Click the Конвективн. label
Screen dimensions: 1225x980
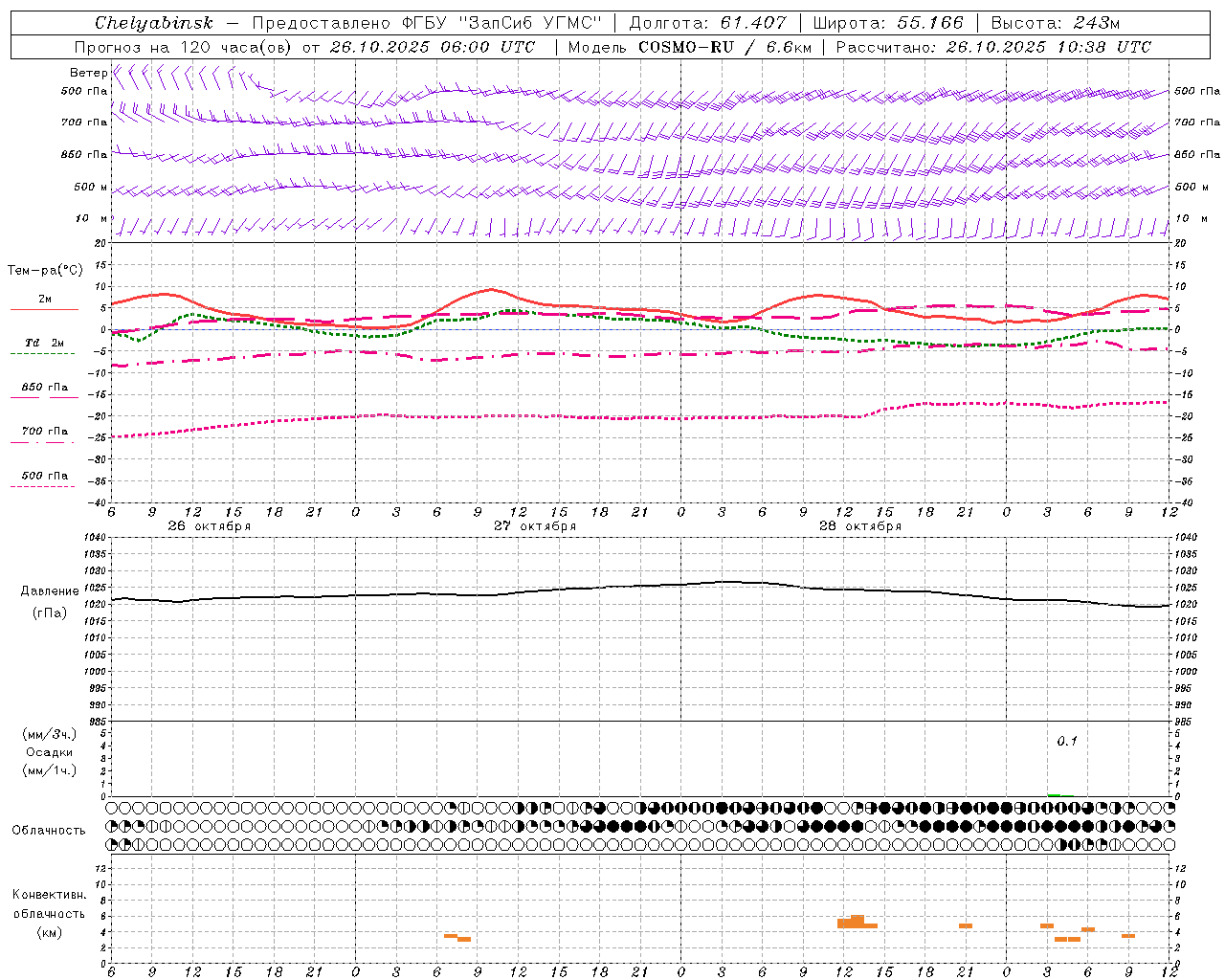(x=49, y=895)
